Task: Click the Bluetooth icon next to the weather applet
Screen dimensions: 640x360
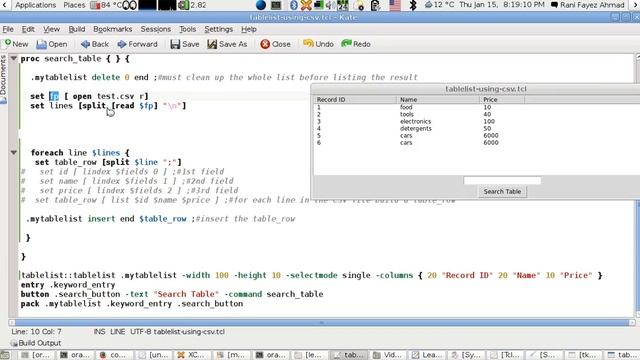Action: pyautogui.click(x=413, y=5)
